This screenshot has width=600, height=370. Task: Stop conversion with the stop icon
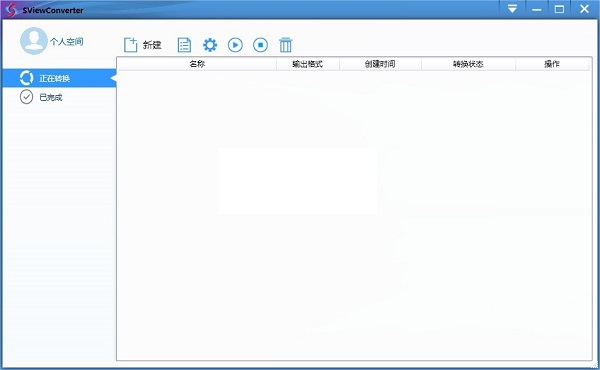coord(261,45)
